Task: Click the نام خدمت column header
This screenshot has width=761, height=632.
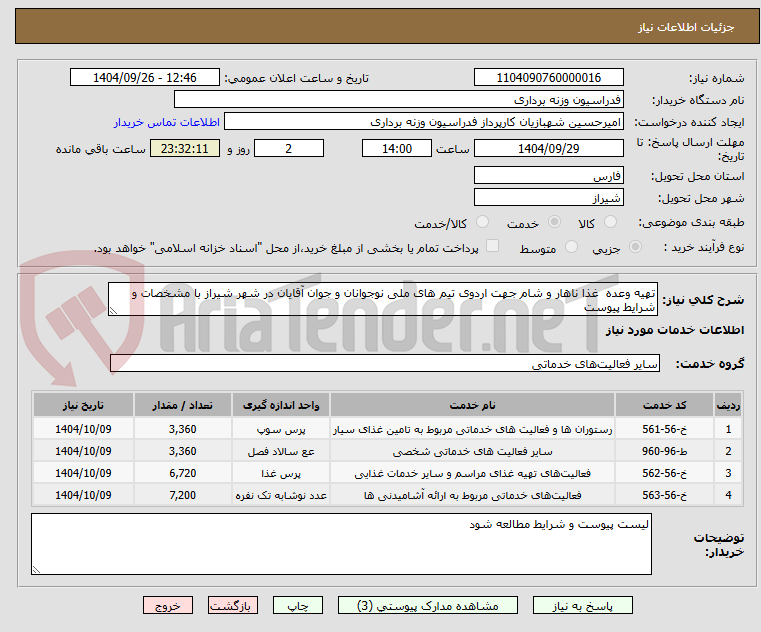Action: (x=472, y=405)
